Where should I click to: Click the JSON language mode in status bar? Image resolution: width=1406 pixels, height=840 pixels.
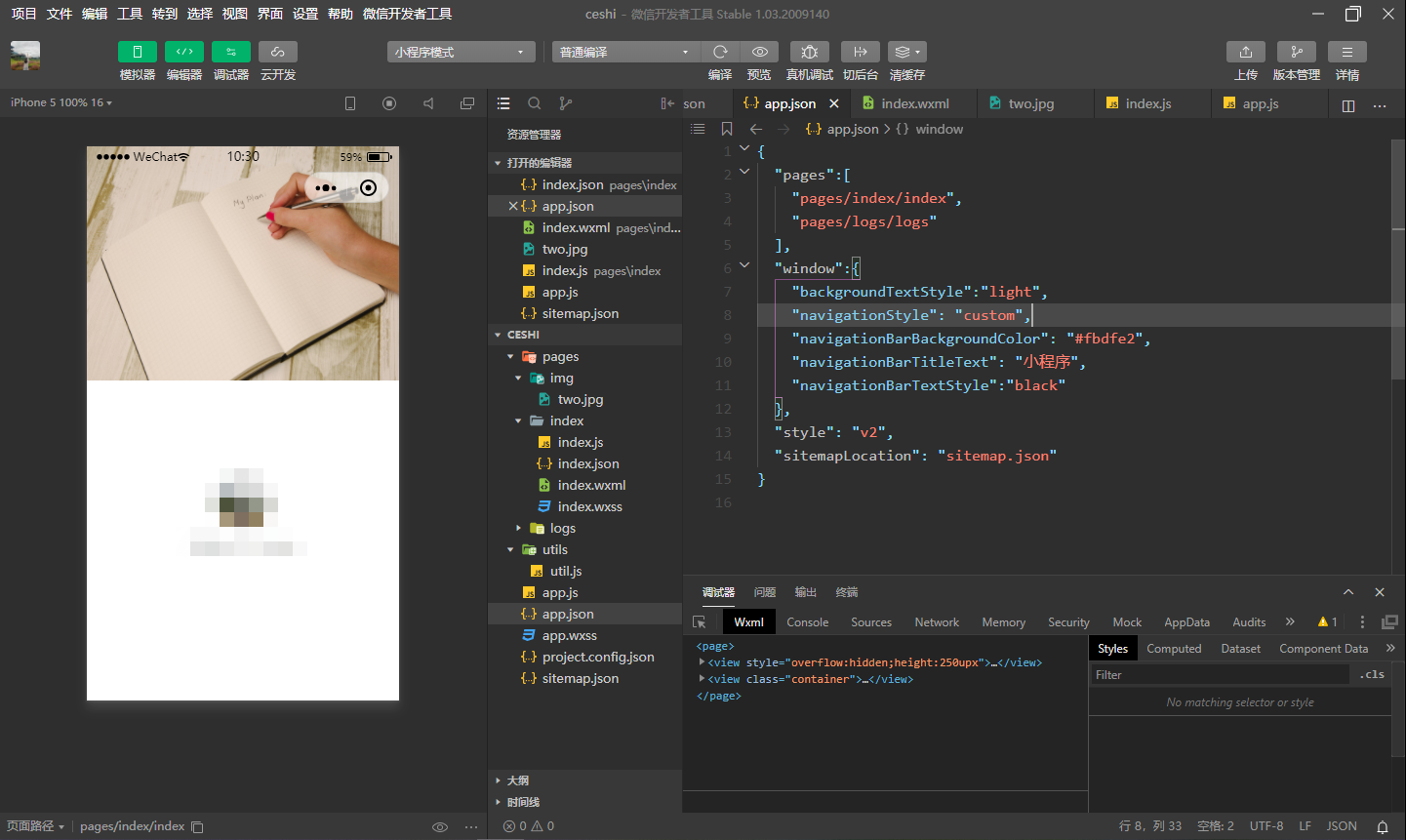[x=1342, y=826]
